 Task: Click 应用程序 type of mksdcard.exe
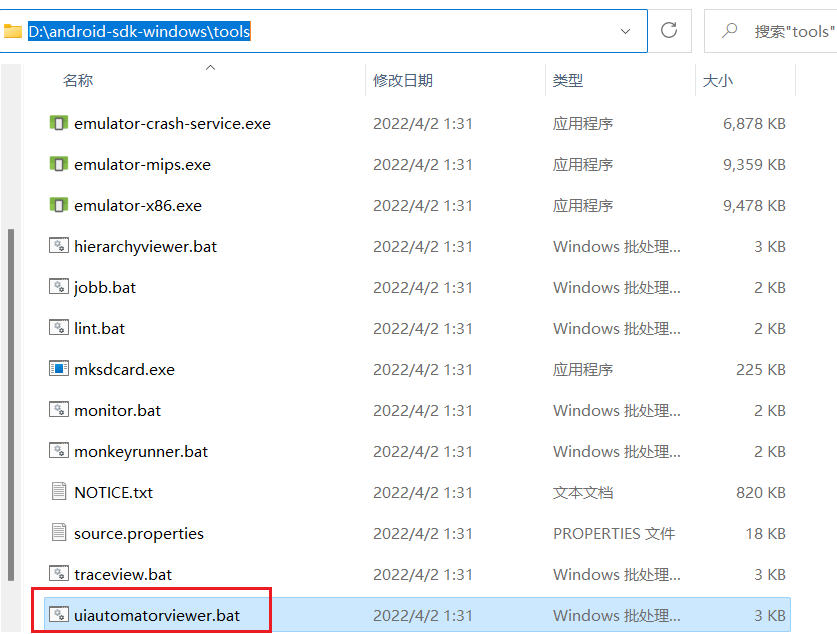(583, 369)
